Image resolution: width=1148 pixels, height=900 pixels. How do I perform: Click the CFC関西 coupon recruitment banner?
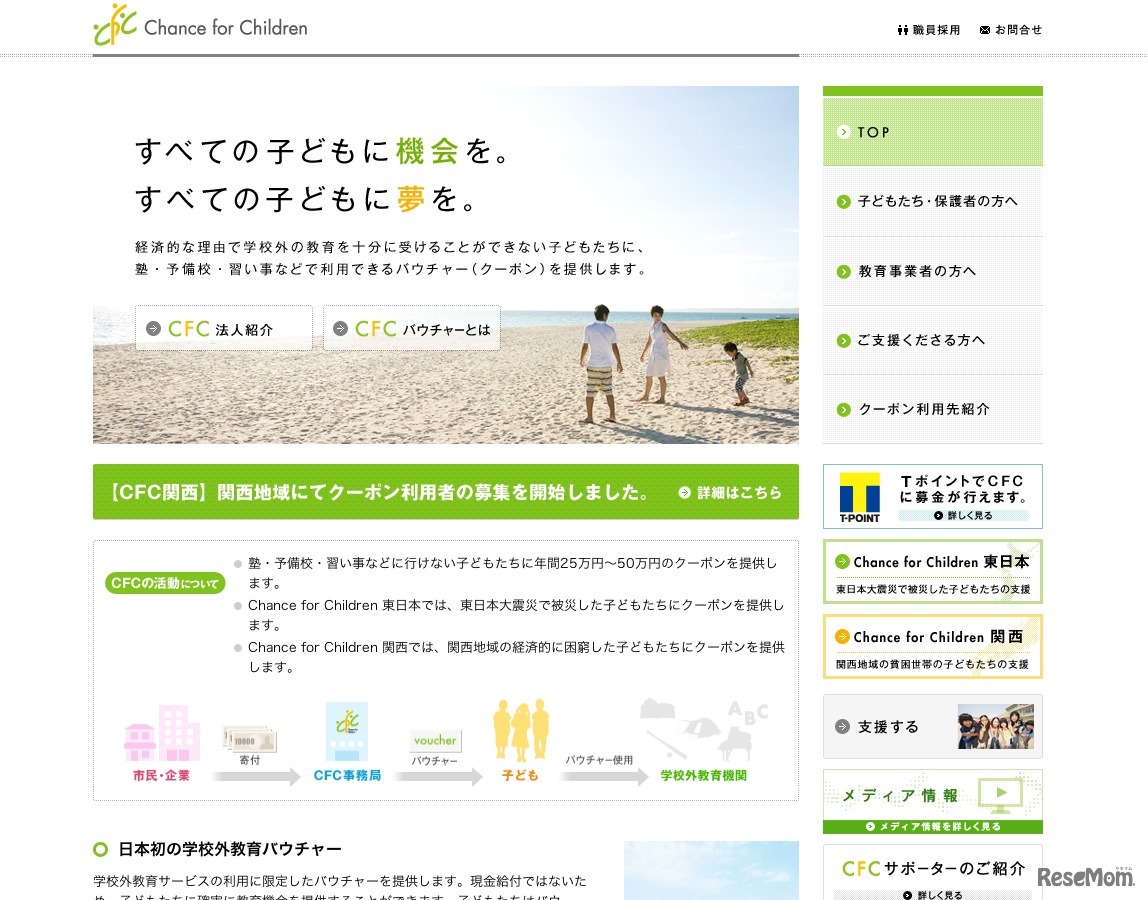(446, 492)
